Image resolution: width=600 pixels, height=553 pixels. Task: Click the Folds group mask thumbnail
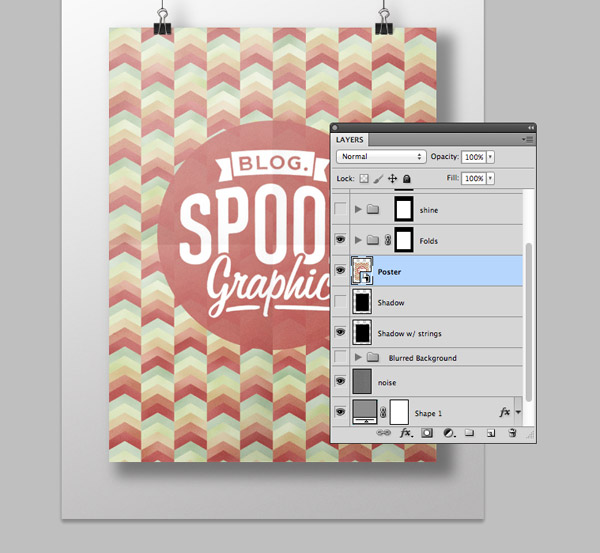(x=404, y=240)
